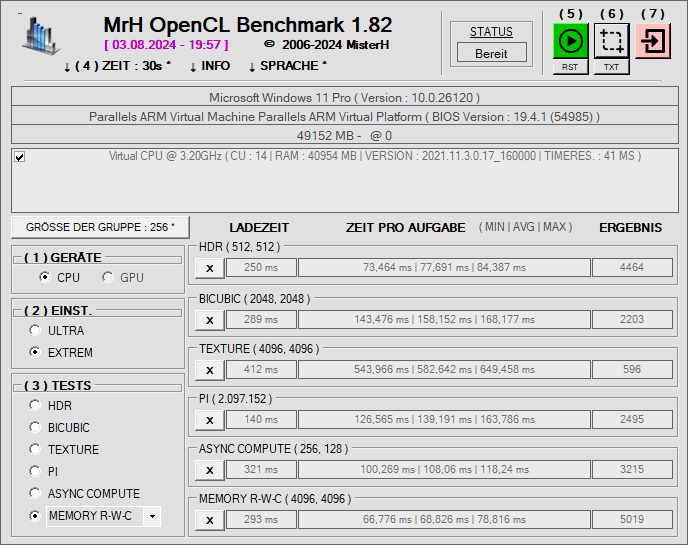The height and width of the screenshot is (545, 688).
Task: Click the RST reset button
Action: click(570, 67)
